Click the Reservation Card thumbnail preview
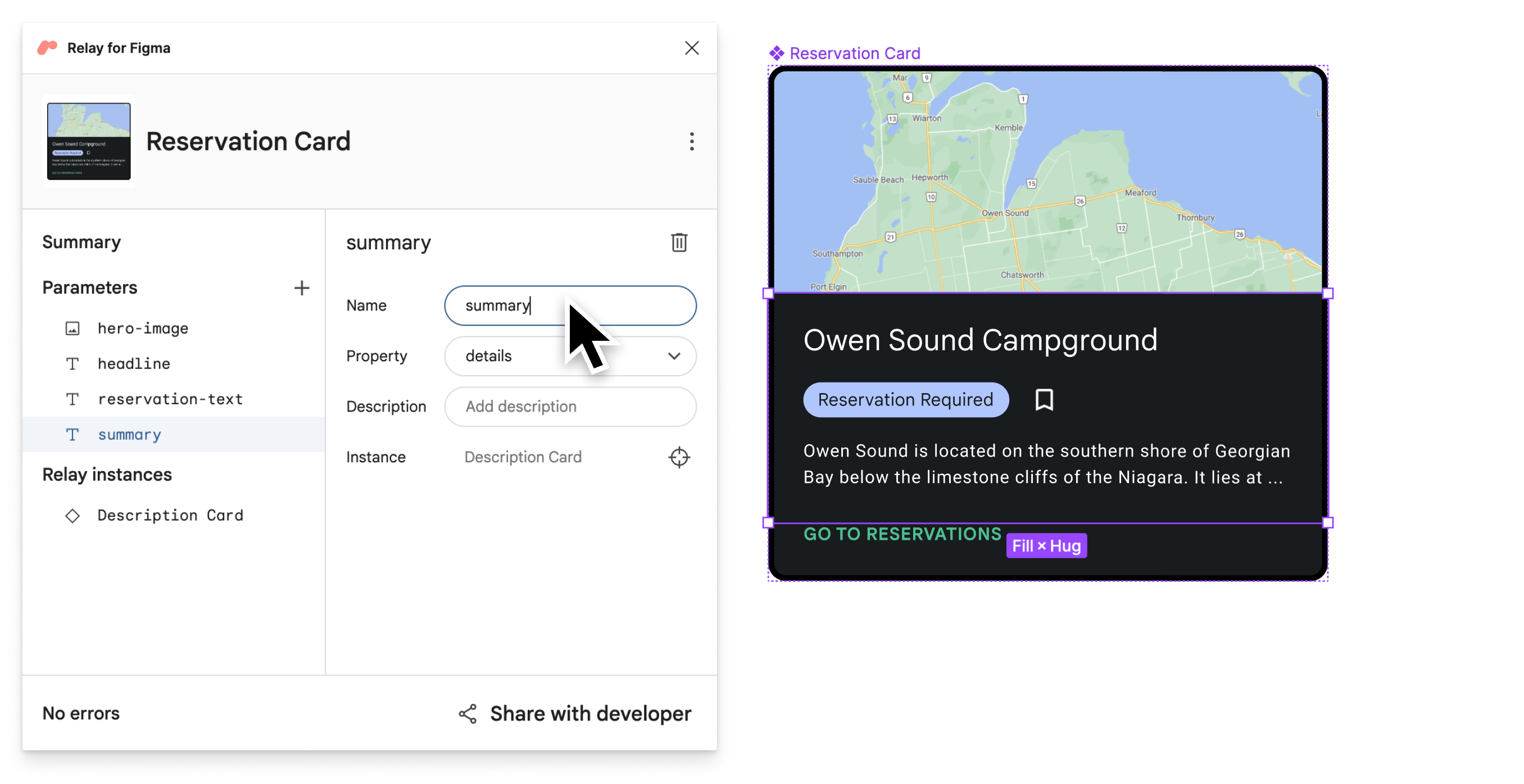The height and width of the screenshot is (784, 1524). (x=87, y=141)
